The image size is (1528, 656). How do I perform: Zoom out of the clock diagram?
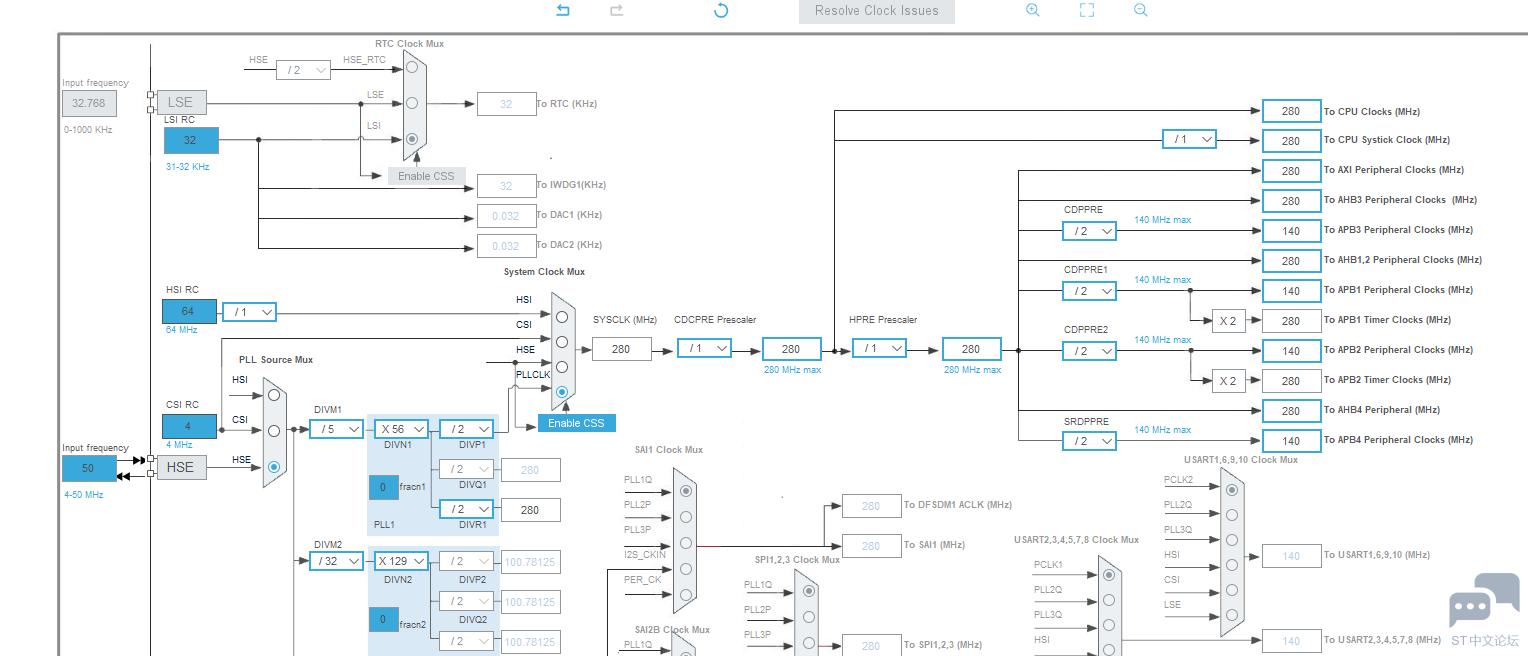point(1141,10)
